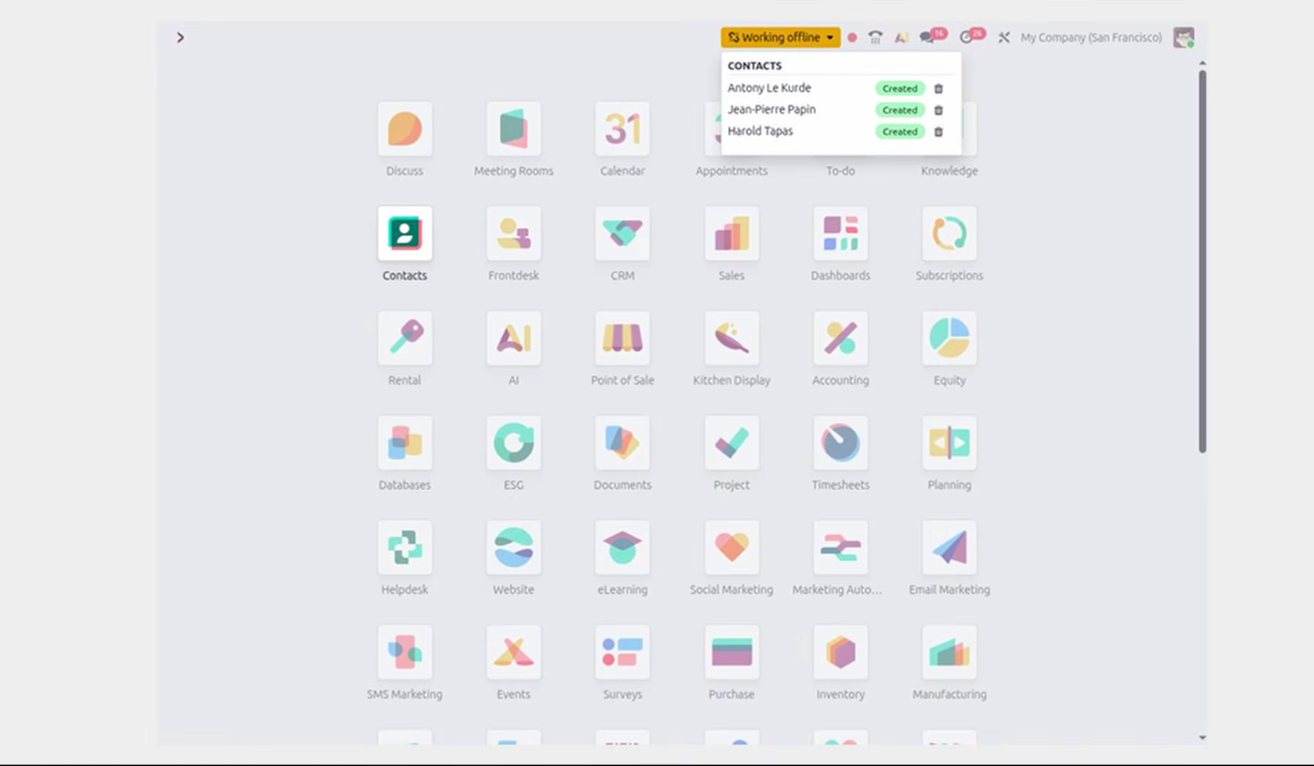Open the eLearning app
The width and height of the screenshot is (1314, 766).
pyautogui.click(x=622, y=548)
